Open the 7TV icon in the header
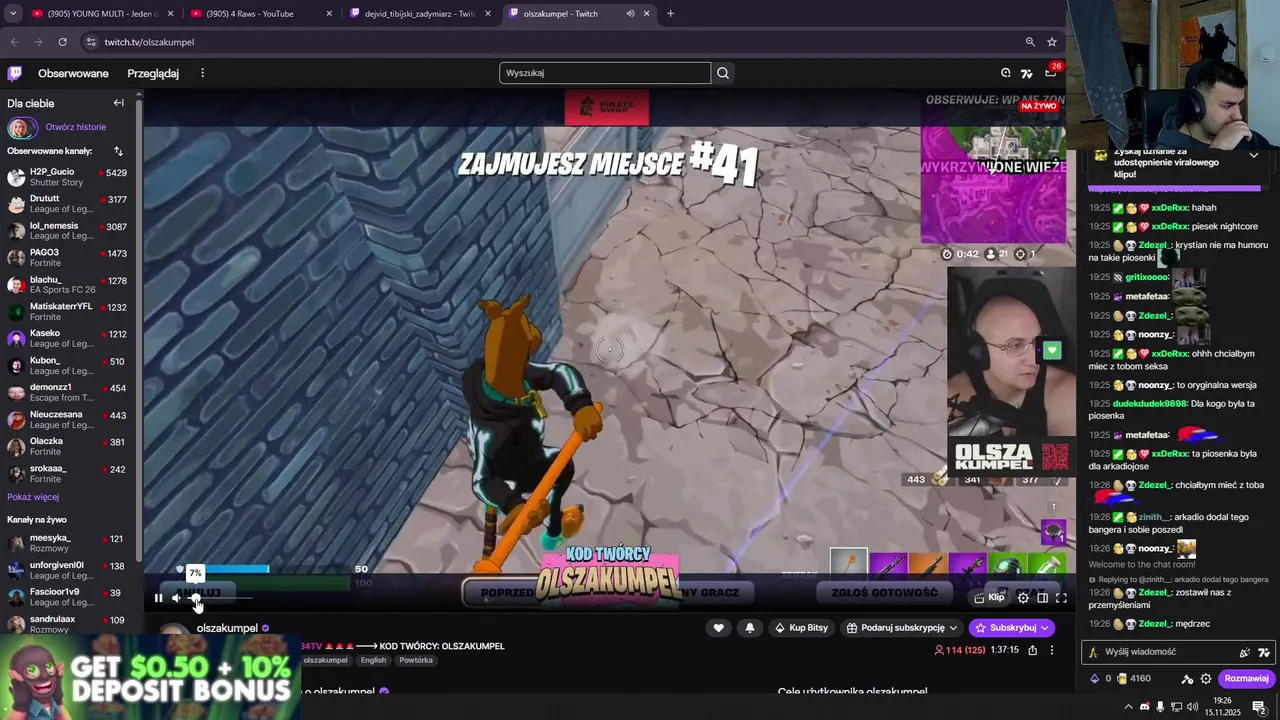This screenshot has width=1280, height=720. coord(1026,73)
